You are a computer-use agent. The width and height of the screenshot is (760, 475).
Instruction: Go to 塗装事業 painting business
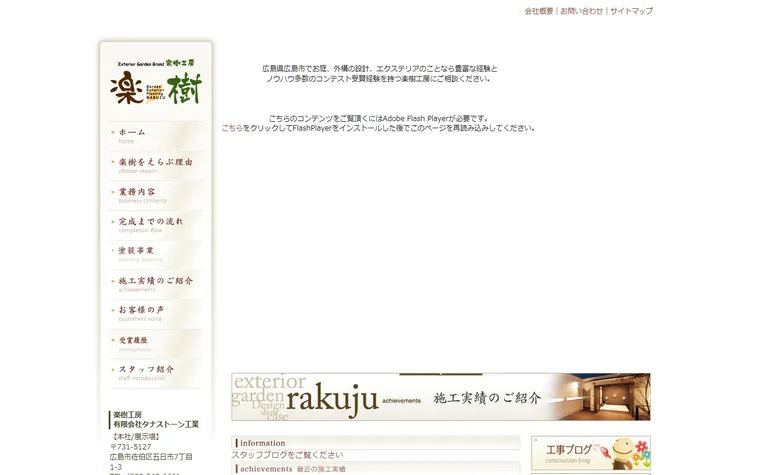[x=156, y=255]
